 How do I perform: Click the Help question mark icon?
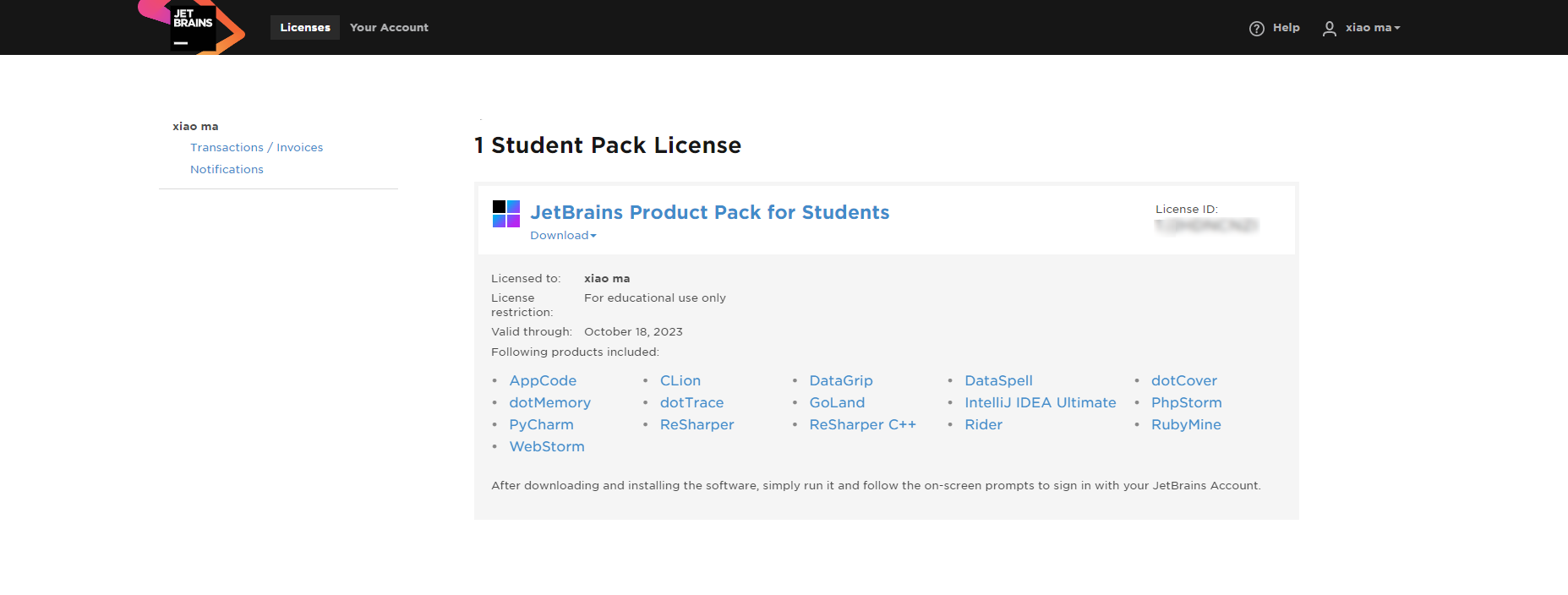pyautogui.click(x=1257, y=28)
